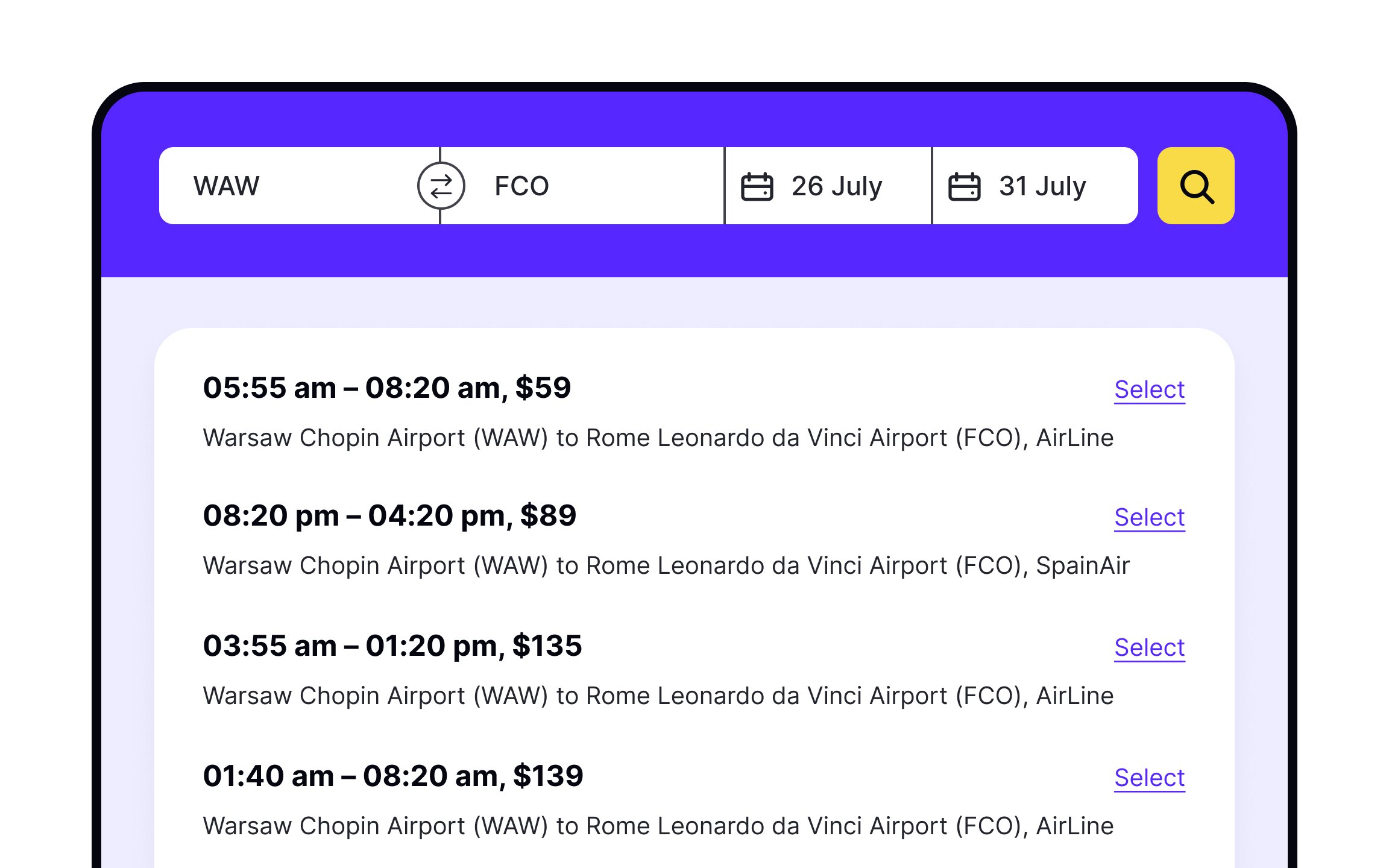Screen dimensions: 1389x868
Task: Click the $135 AirLine flight route description
Action: pyautogui.click(x=658, y=696)
